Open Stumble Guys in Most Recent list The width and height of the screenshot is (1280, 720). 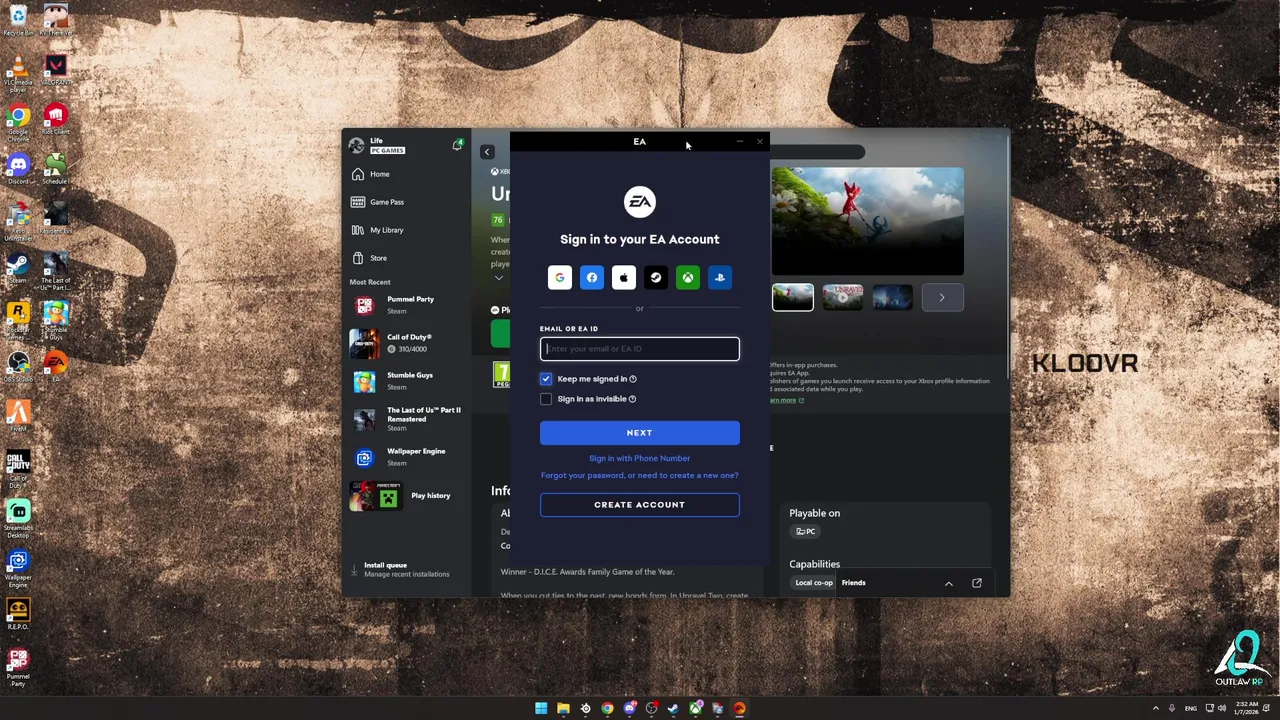pos(408,381)
